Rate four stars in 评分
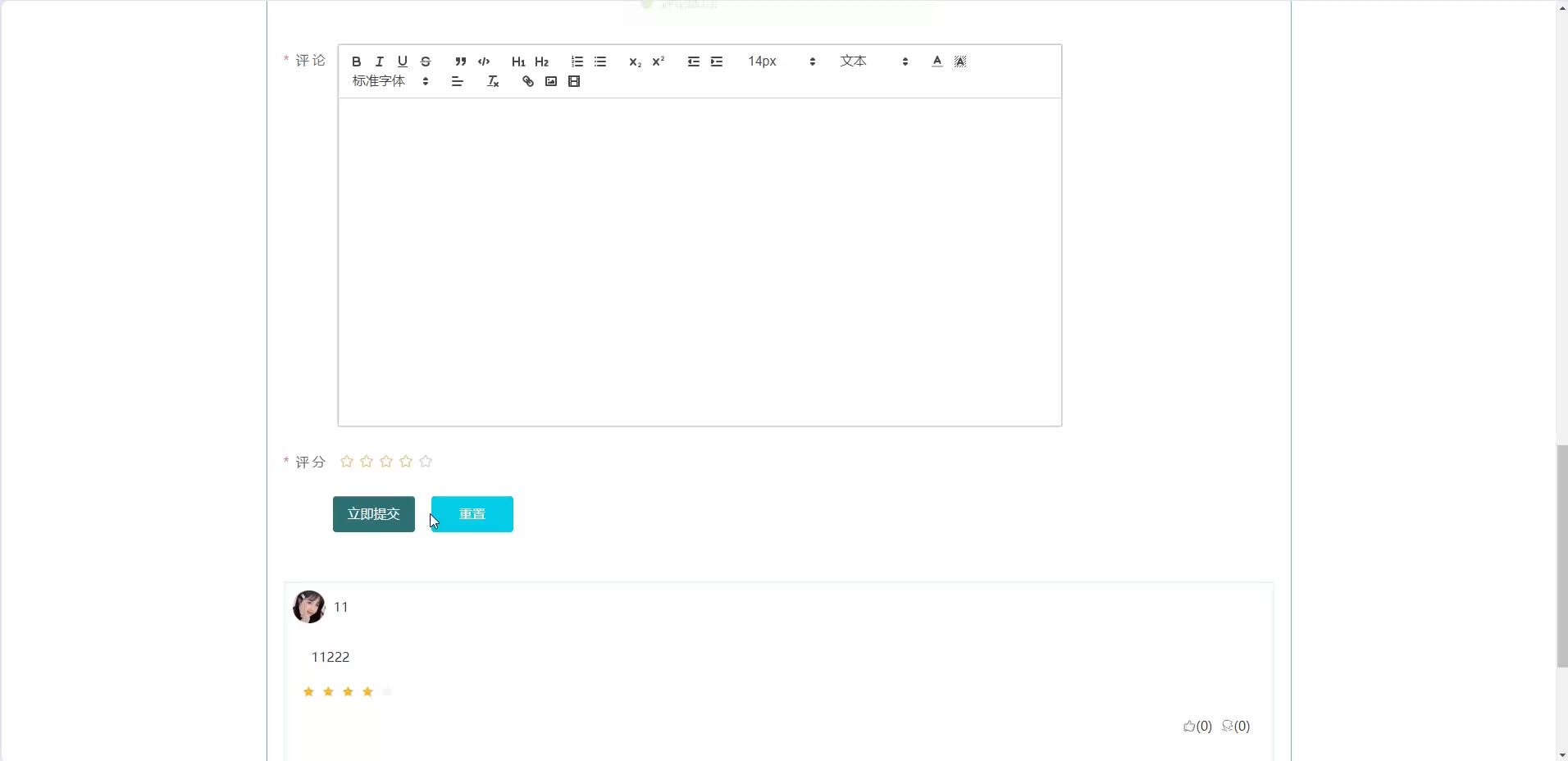 pos(406,462)
